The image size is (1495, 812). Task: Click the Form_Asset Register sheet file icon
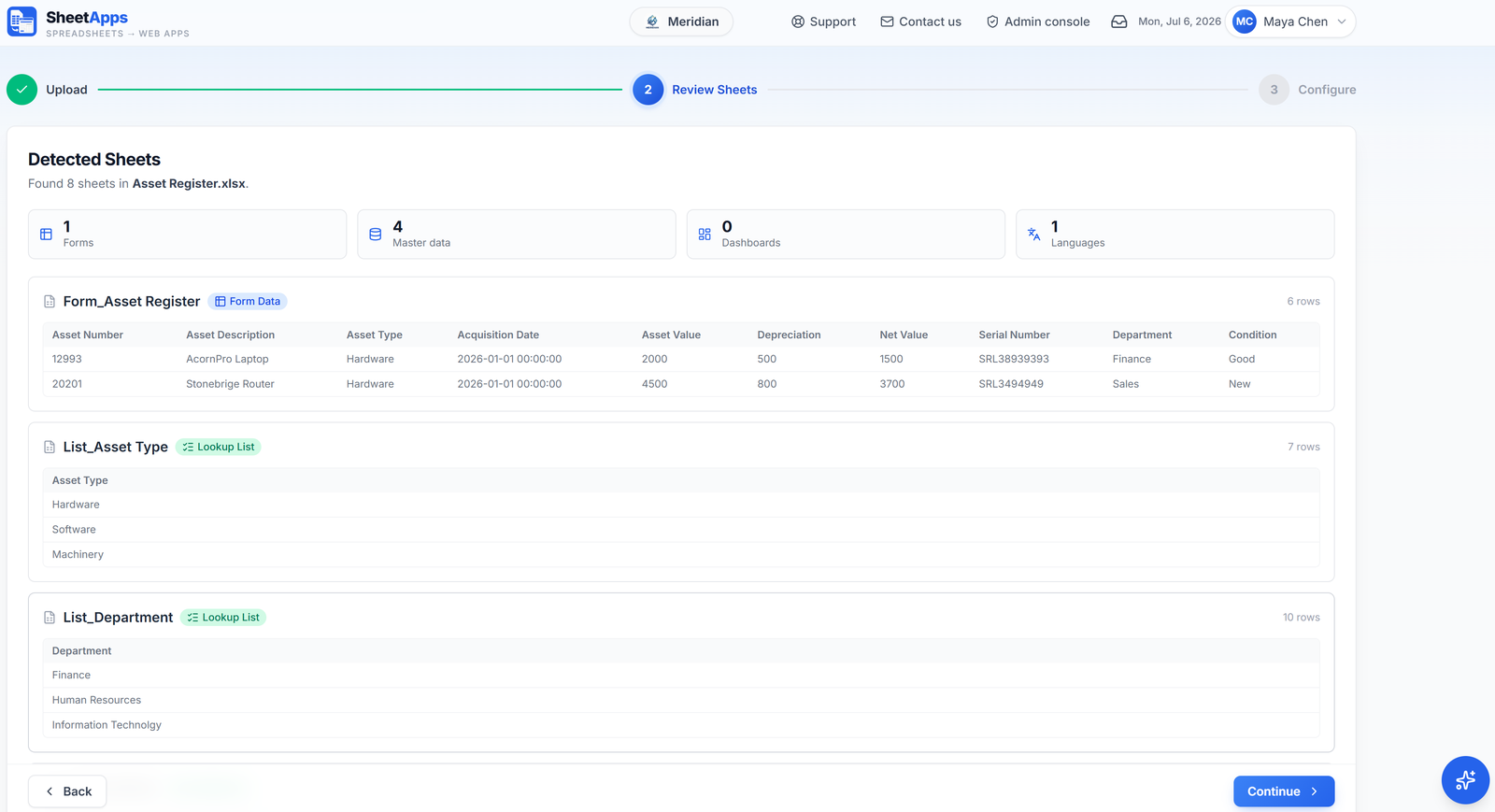[x=50, y=302]
